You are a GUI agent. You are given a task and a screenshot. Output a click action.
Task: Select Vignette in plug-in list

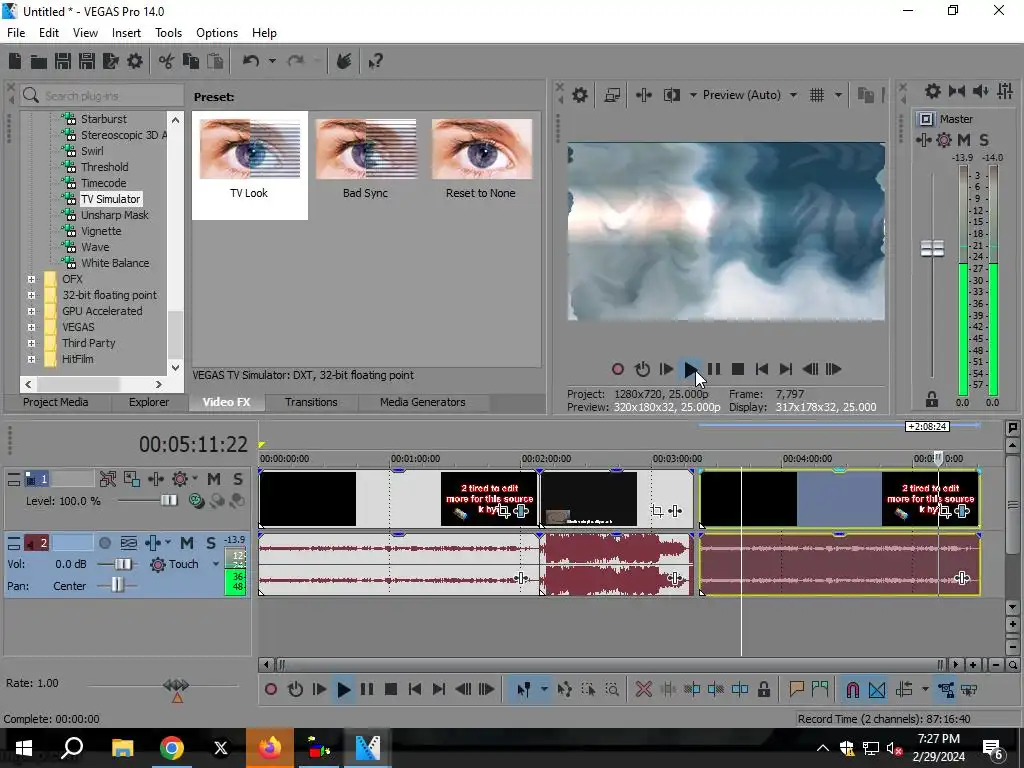pyautogui.click(x=101, y=231)
